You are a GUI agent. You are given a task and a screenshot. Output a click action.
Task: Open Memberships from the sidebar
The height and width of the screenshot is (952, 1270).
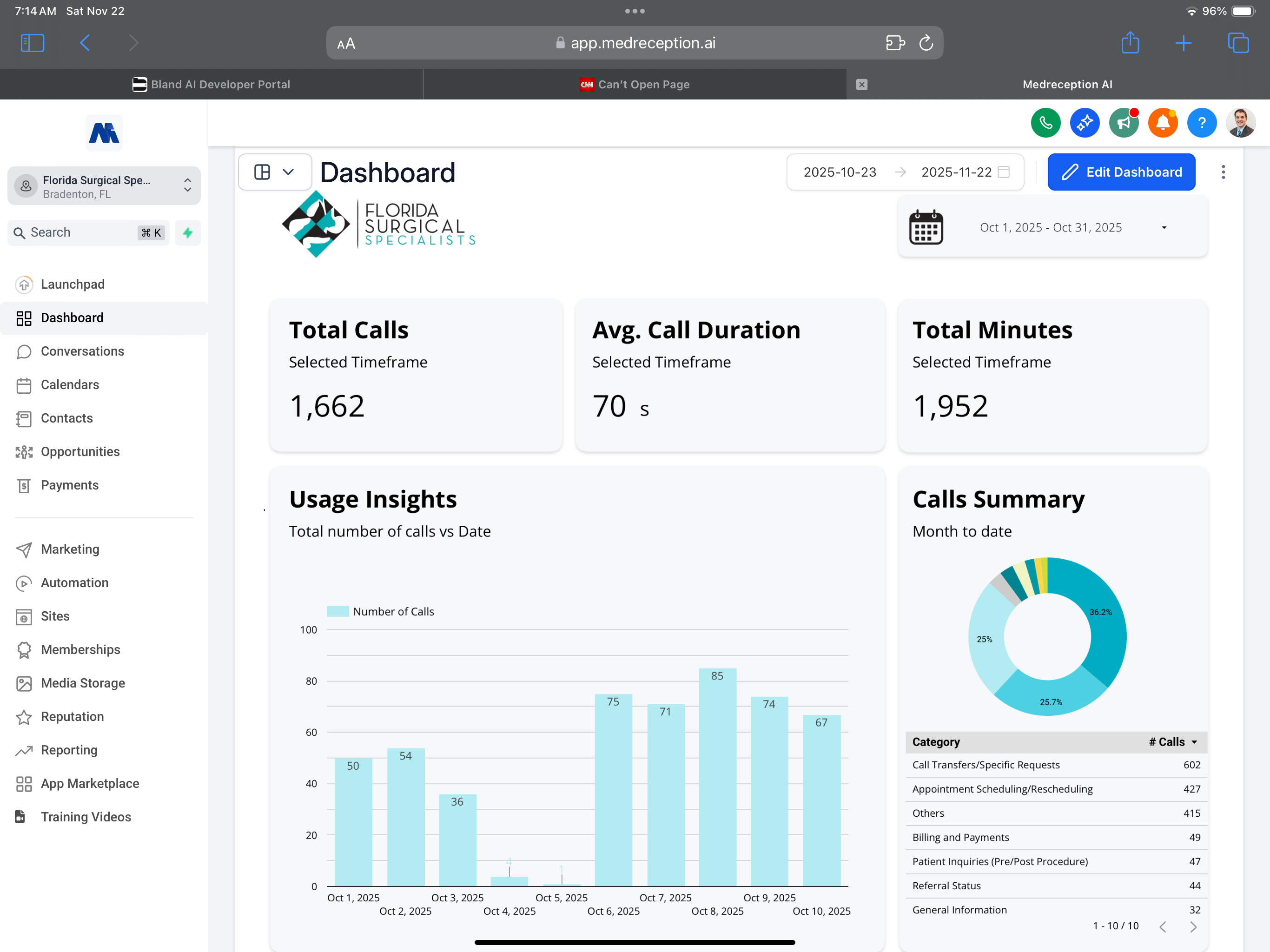(x=104, y=650)
